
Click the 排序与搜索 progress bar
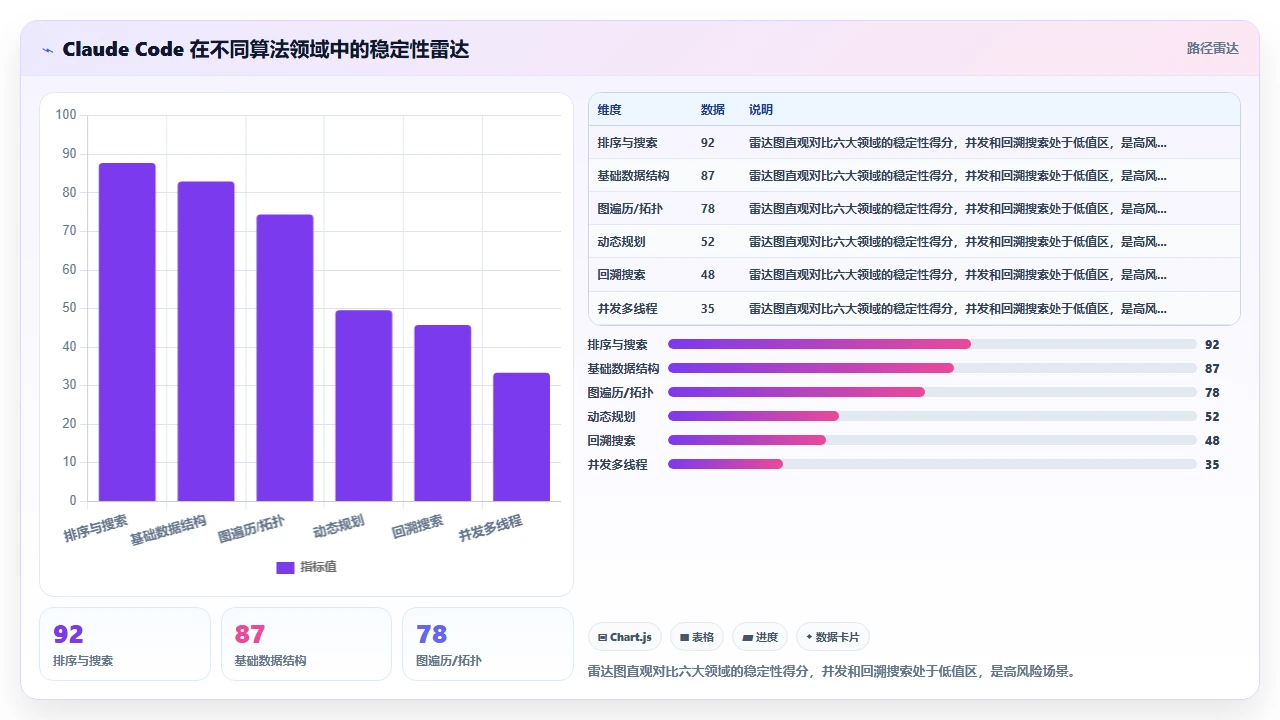[x=932, y=344]
